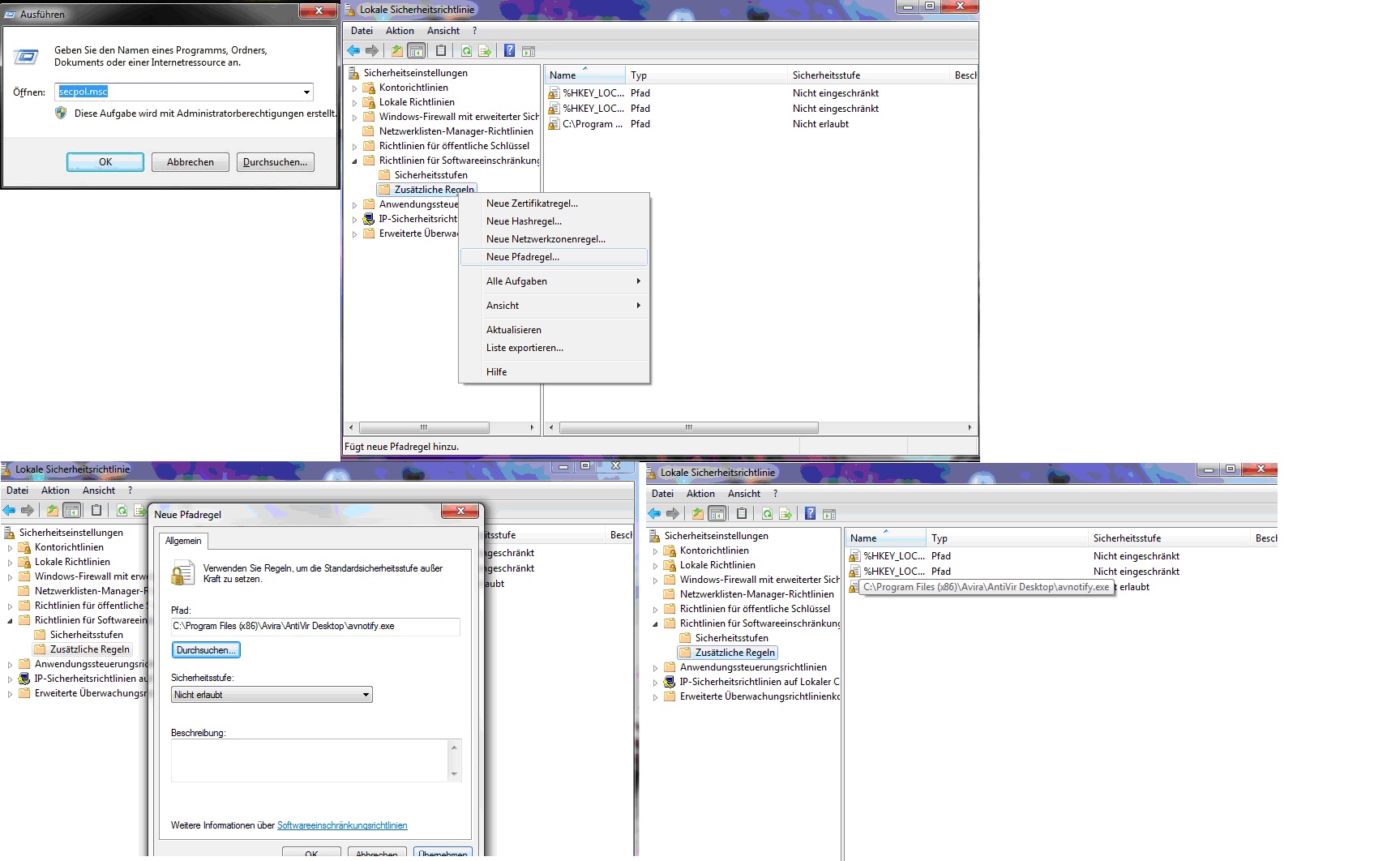Click the Properties clipboard icon in the context-menu window toolbar
Image resolution: width=1400 pixels, height=861 pixels.
[x=441, y=51]
